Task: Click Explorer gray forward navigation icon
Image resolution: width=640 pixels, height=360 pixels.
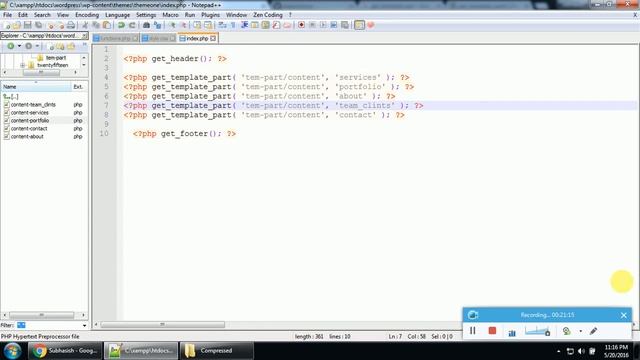Action: pyautogui.click(x=29, y=46)
